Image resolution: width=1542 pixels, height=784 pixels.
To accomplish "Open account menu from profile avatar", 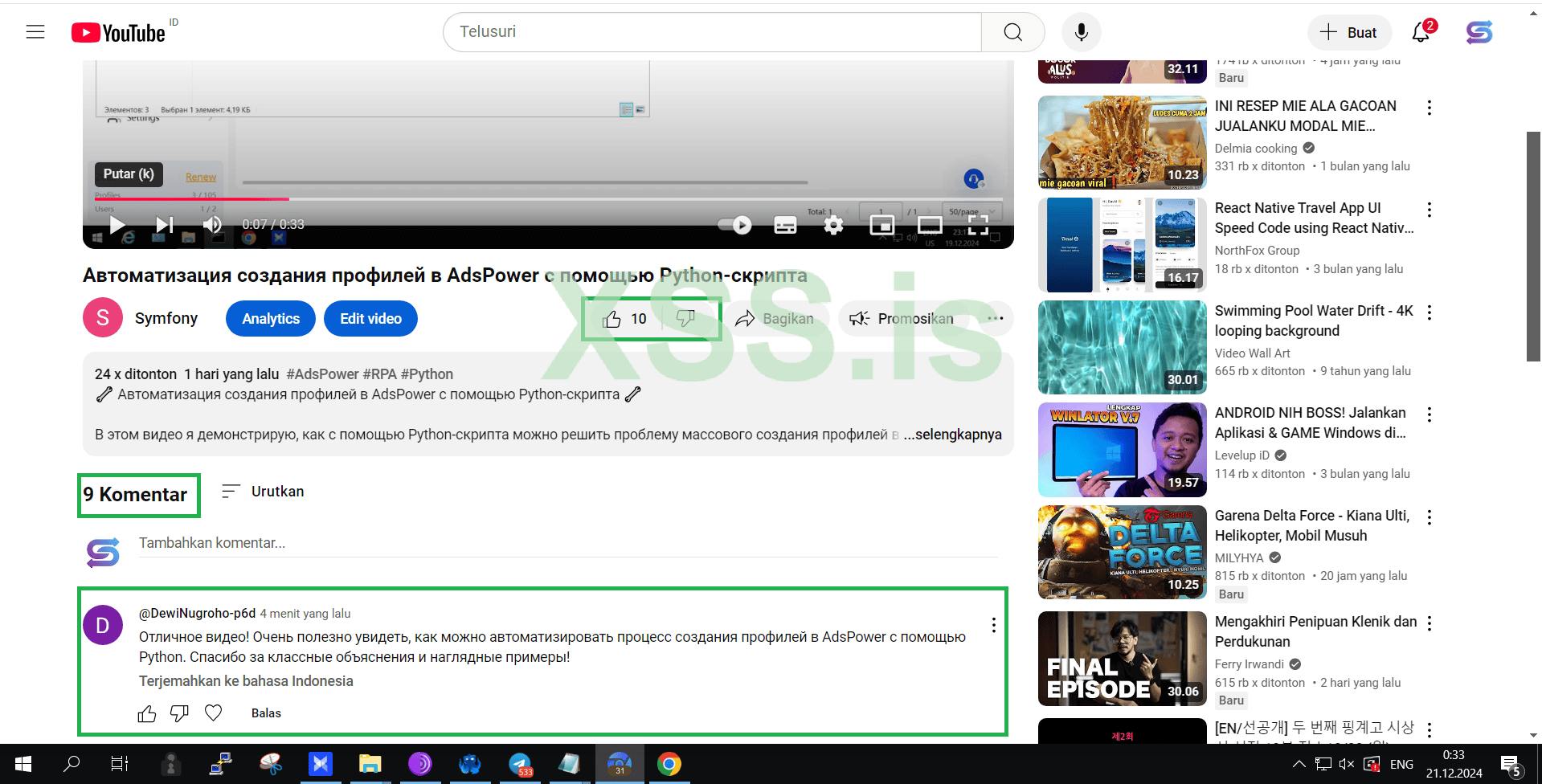I will [x=1479, y=32].
